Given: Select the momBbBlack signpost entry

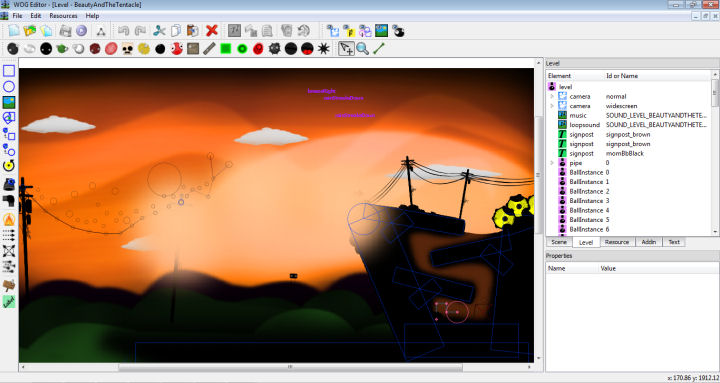Looking at the screenshot, I should coord(629,153).
